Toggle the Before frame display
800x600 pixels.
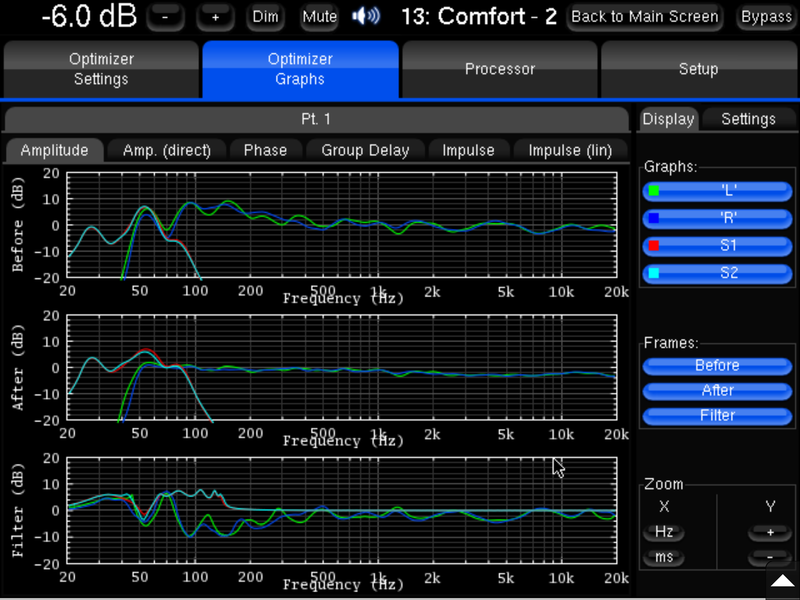click(x=717, y=366)
